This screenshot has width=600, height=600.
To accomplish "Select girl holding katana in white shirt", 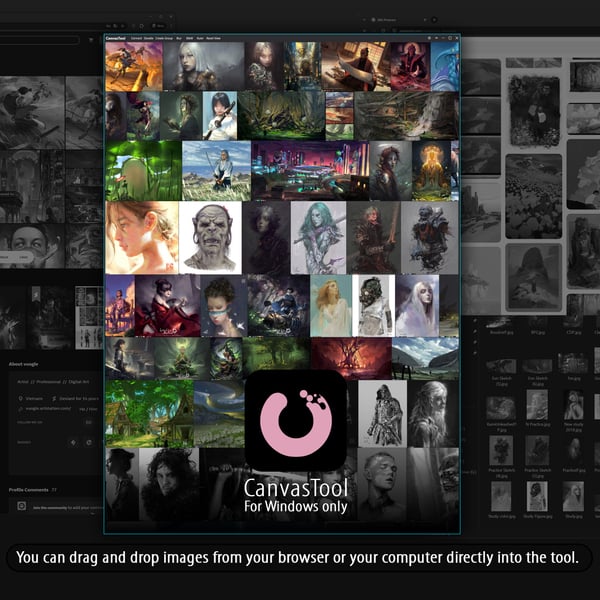I will pyautogui.click(x=220, y=116).
